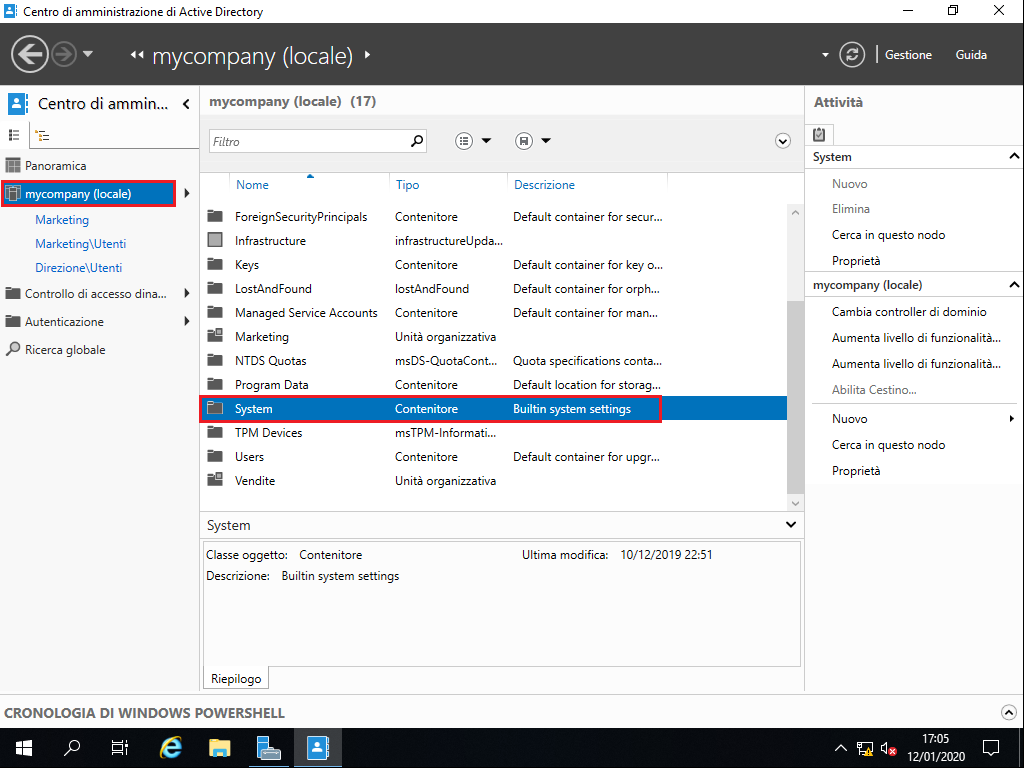Click inside the Filtro search box
1024x768 pixels.
pyautogui.click(x=310, y=141)
